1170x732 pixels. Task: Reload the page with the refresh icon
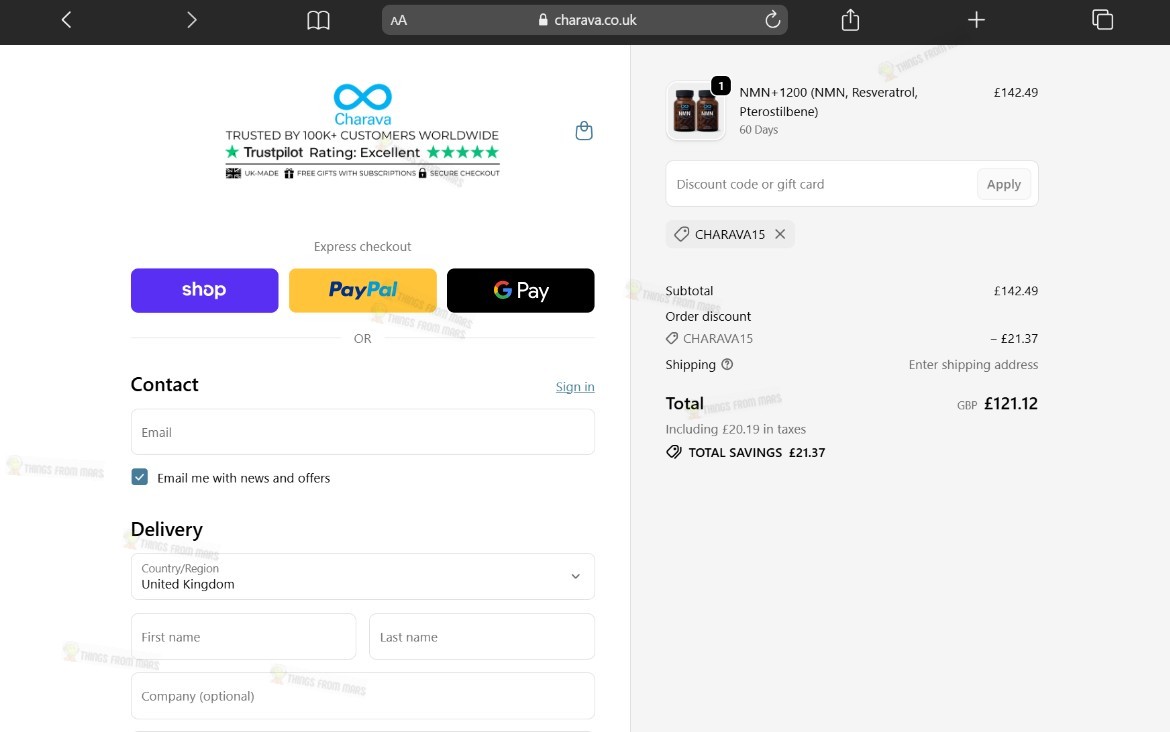[x=772, y=19]
